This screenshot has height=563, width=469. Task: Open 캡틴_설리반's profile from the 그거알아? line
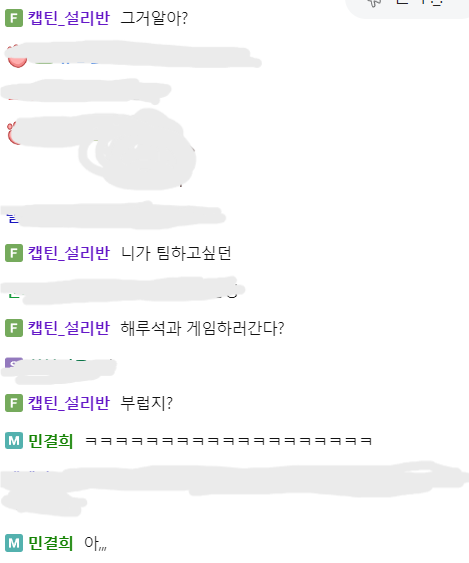point(69,18)
